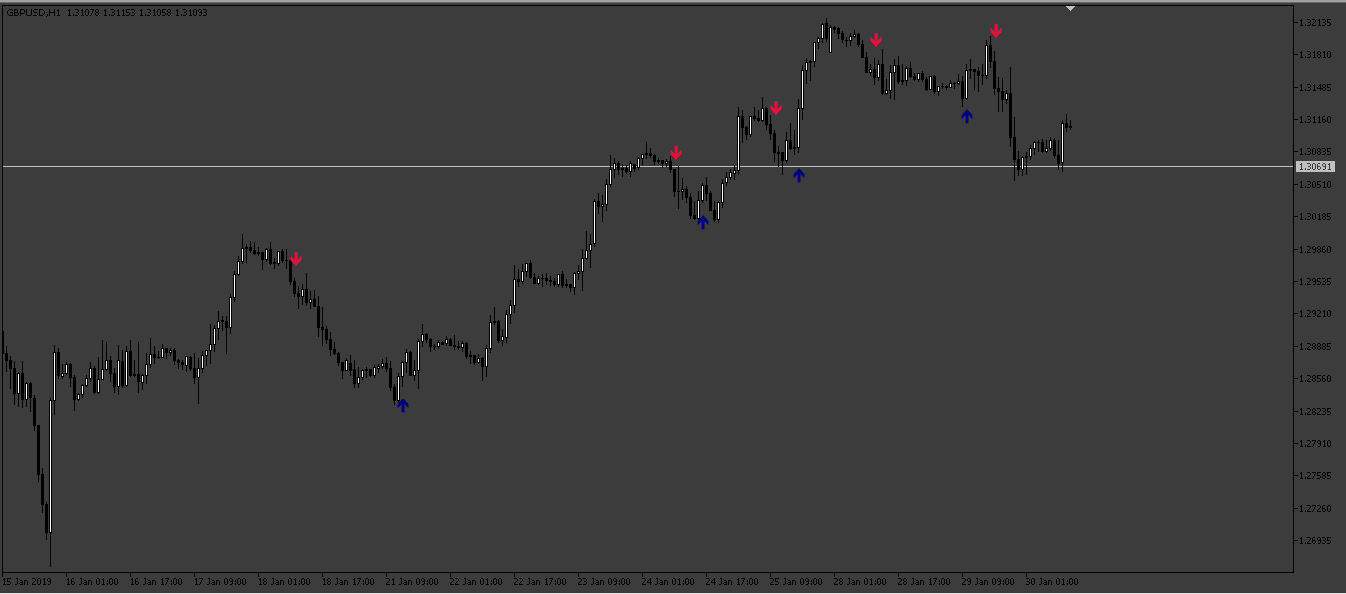Click the 28 Jan 17:00 time label
This screenshot has height=594, width=1346.
[924, 581]
